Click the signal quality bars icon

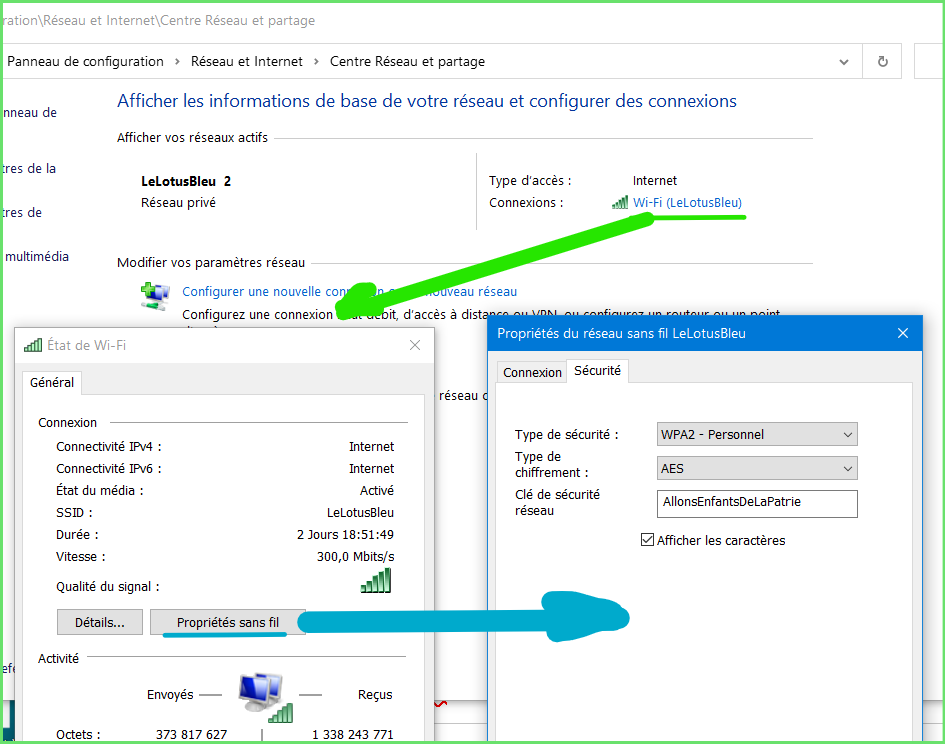coord(376,582)
